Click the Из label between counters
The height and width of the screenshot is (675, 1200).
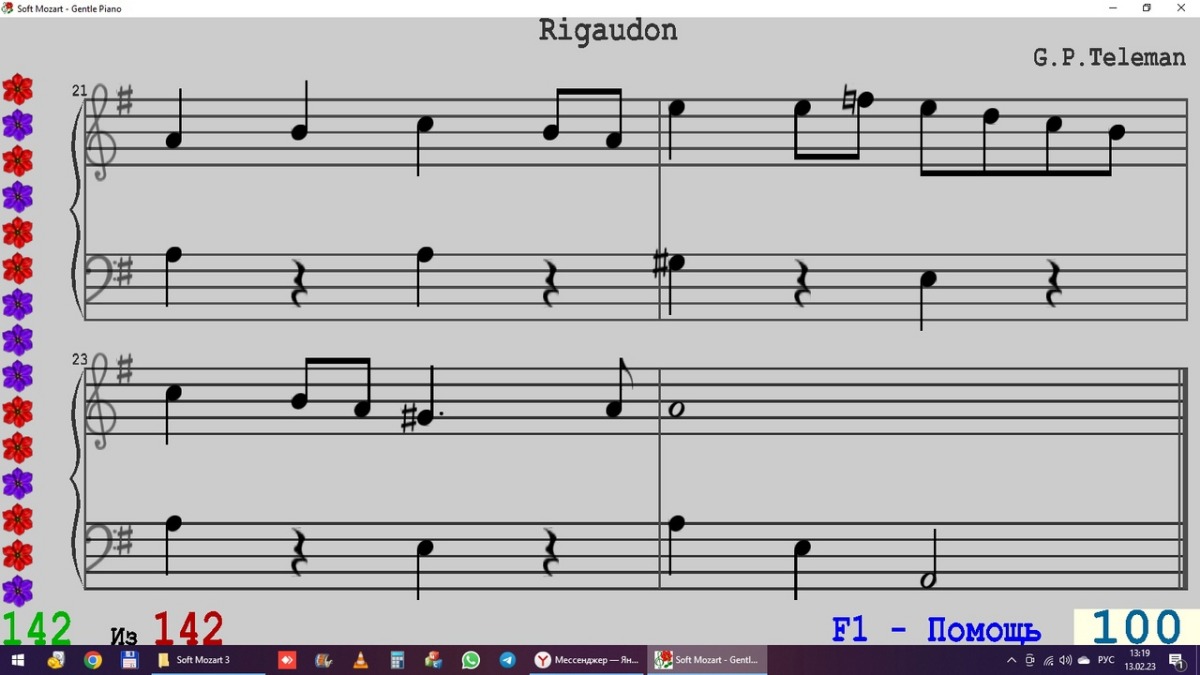pyautogui.click(x=124, y=636)
